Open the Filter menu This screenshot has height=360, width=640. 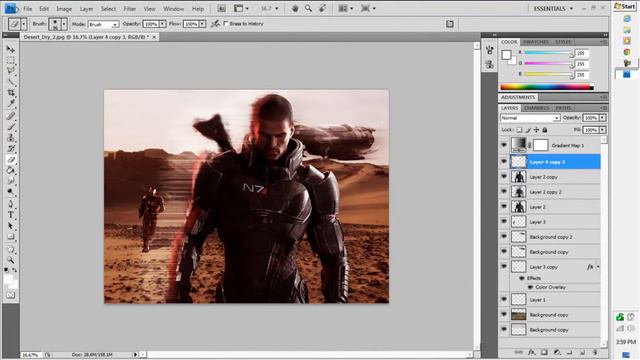pos(129,9)
